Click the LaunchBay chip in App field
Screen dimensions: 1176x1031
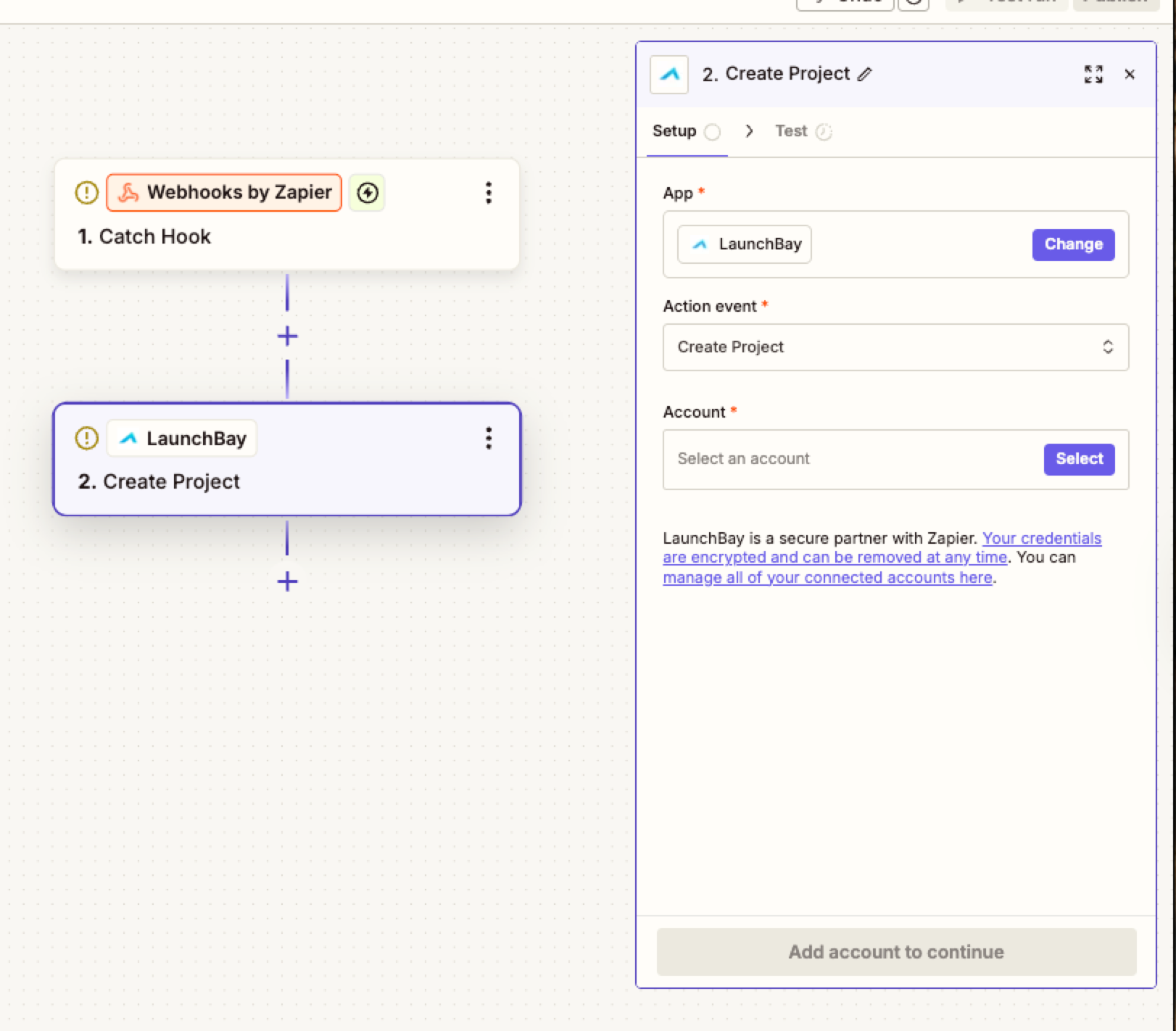[745, 244]
